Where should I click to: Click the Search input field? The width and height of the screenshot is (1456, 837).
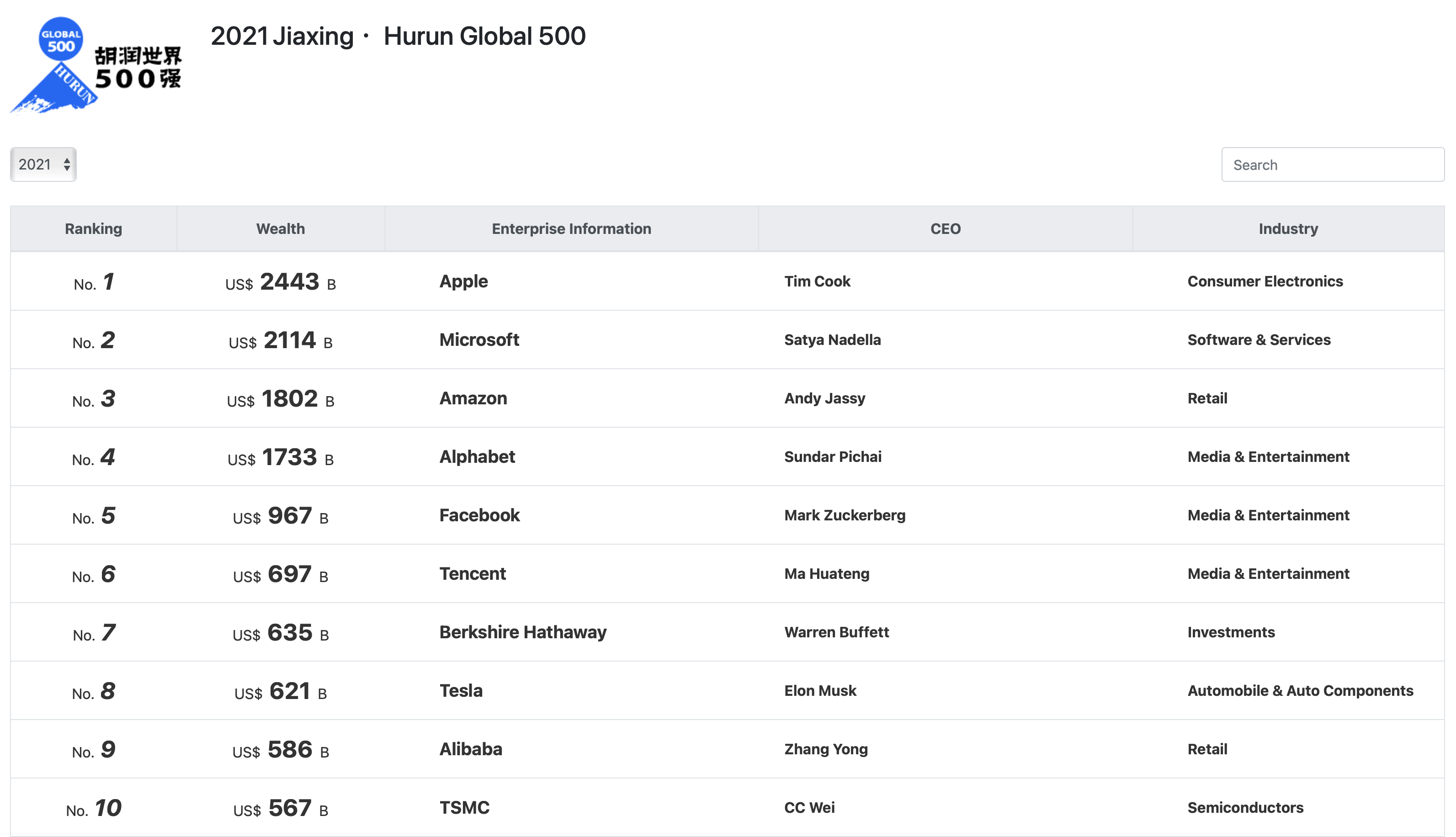(1332, 165)
